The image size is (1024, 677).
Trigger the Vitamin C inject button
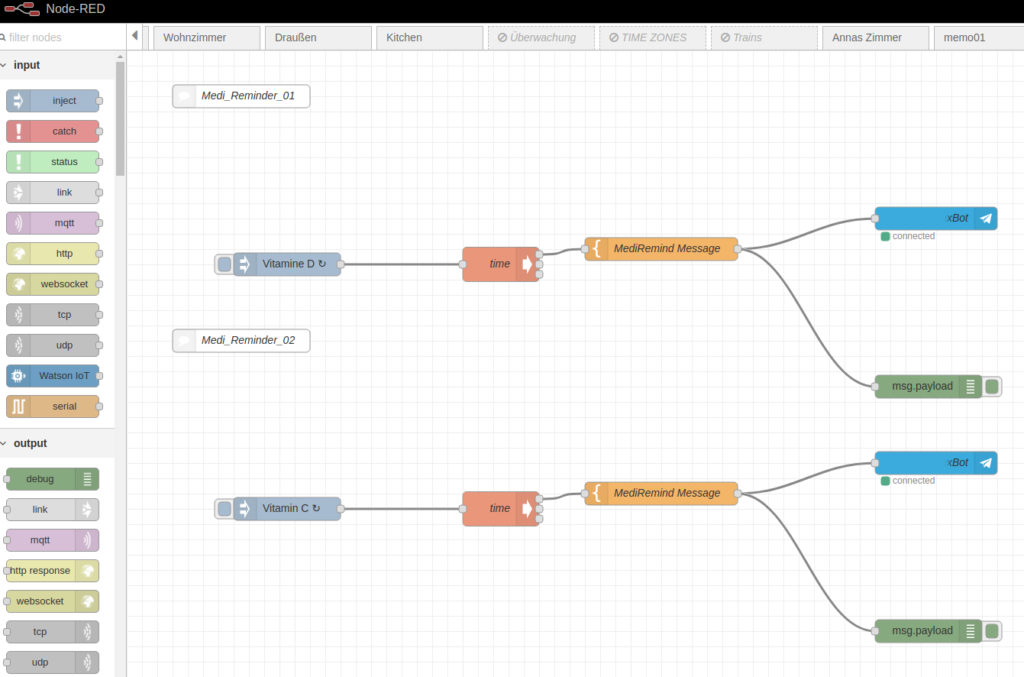pos(224,509)
